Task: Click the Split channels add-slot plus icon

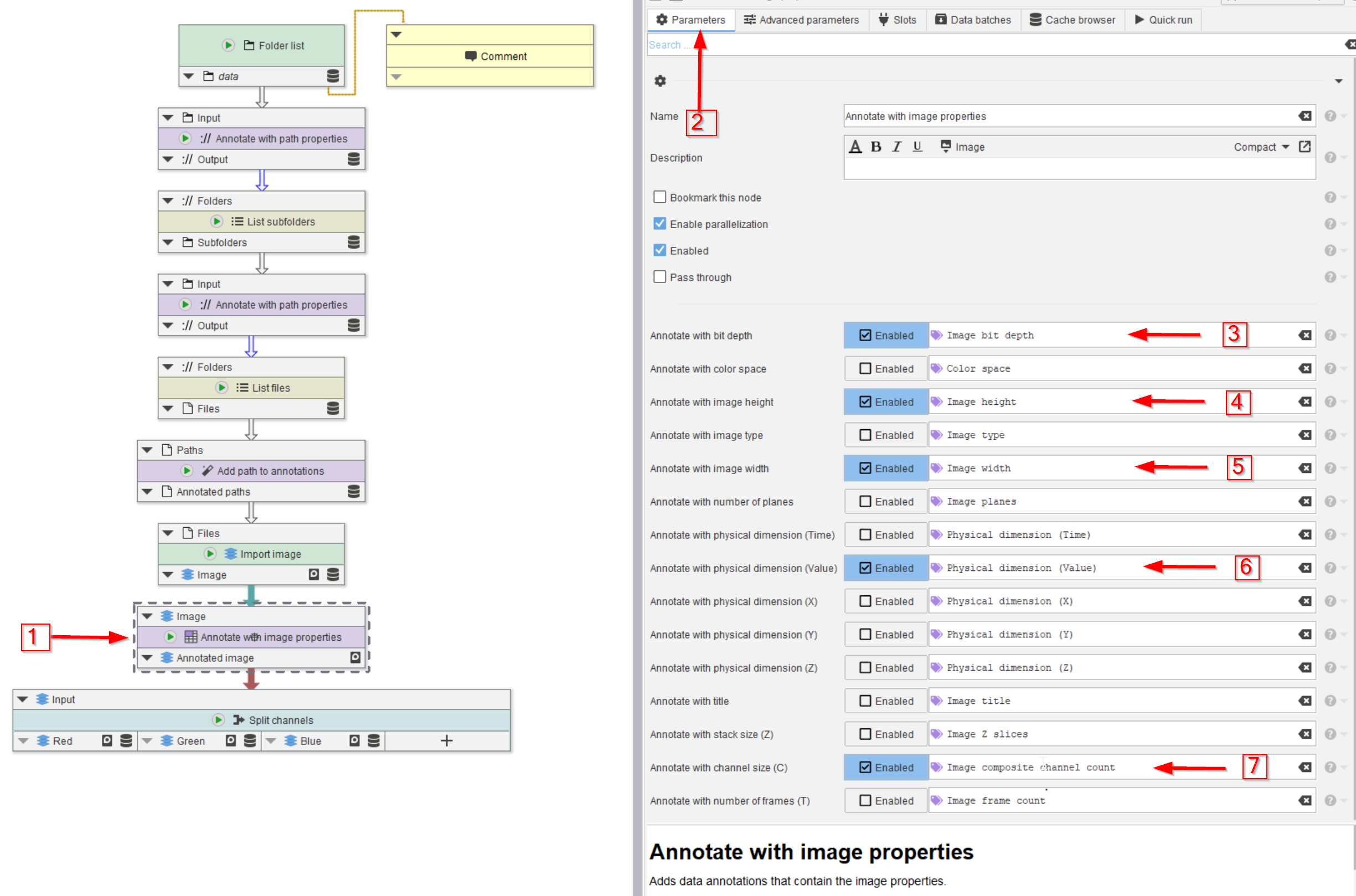Action: coord(447,740)
